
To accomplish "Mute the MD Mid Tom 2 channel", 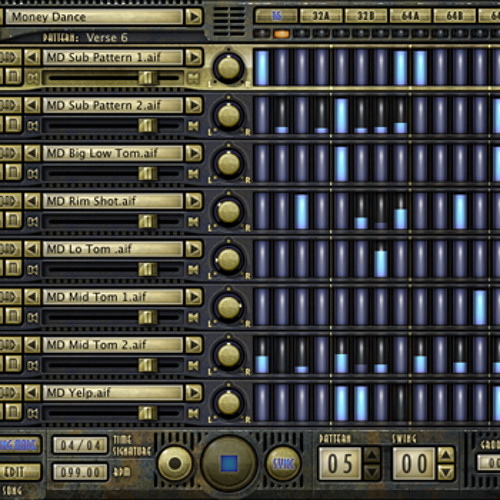I will pos(13,363).
